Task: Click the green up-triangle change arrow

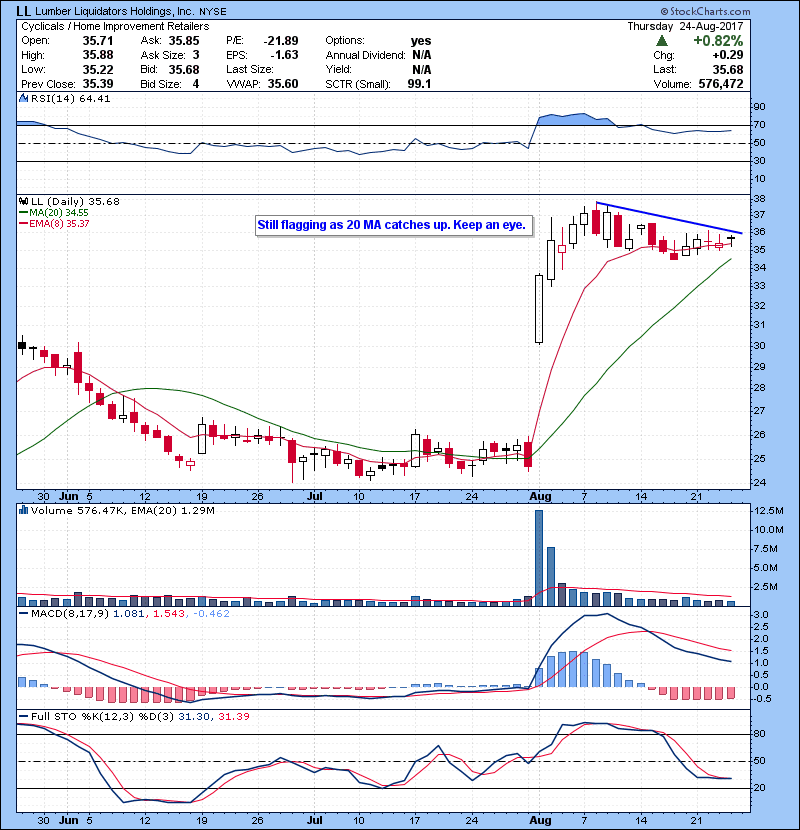Action: click(x=661, y=41)
